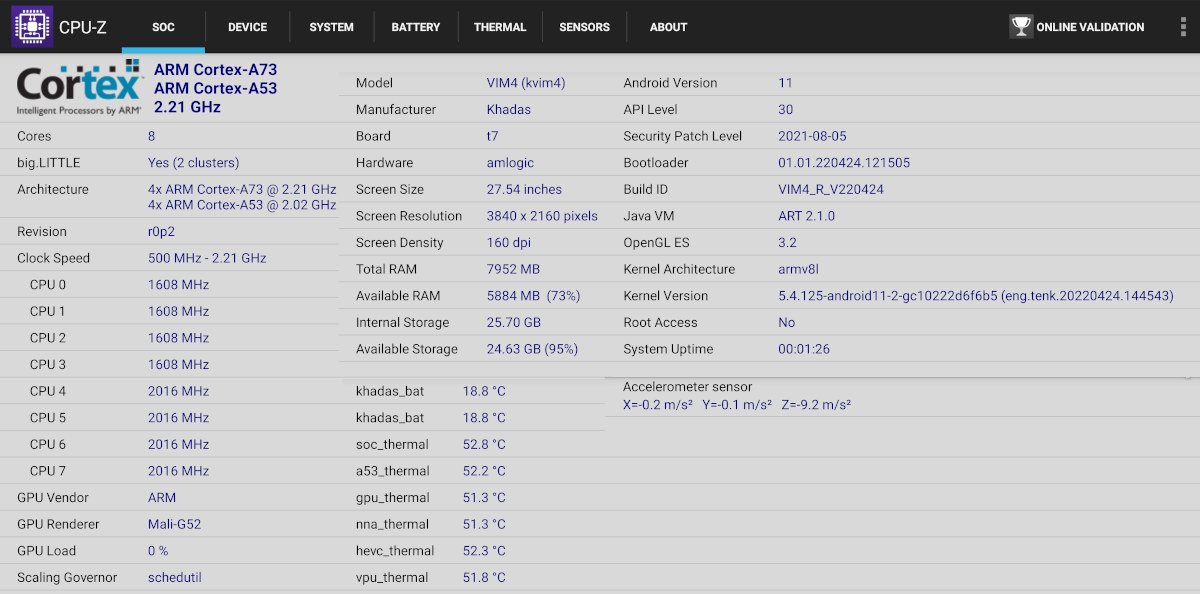Click available storage '24.63 GB (95%)'
The height and width of the screenshot is (594, 1200).
click(532, 349)
